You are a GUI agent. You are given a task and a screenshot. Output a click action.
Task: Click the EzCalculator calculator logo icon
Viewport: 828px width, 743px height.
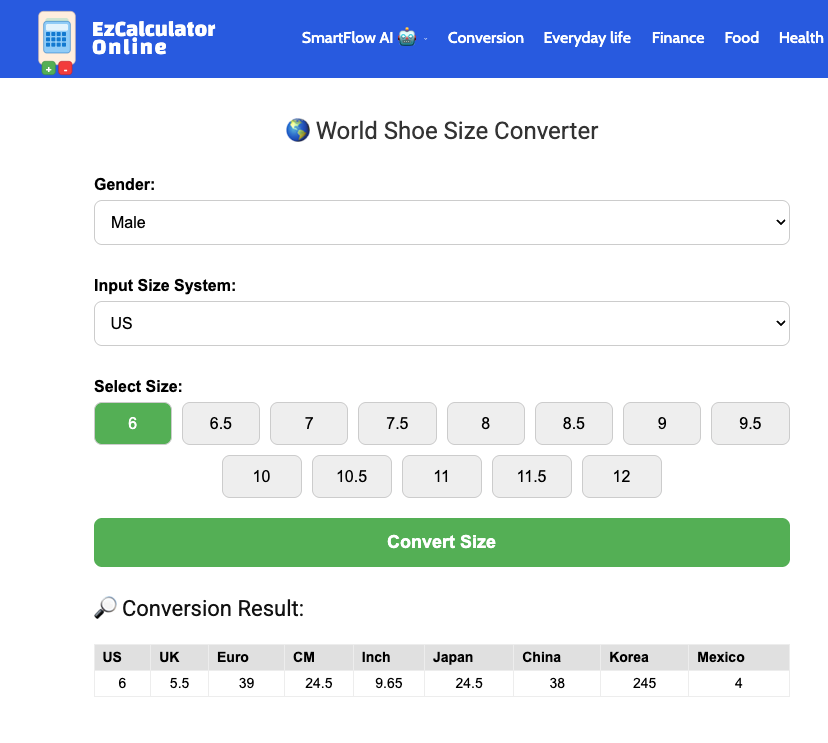(x=57, y=42)
